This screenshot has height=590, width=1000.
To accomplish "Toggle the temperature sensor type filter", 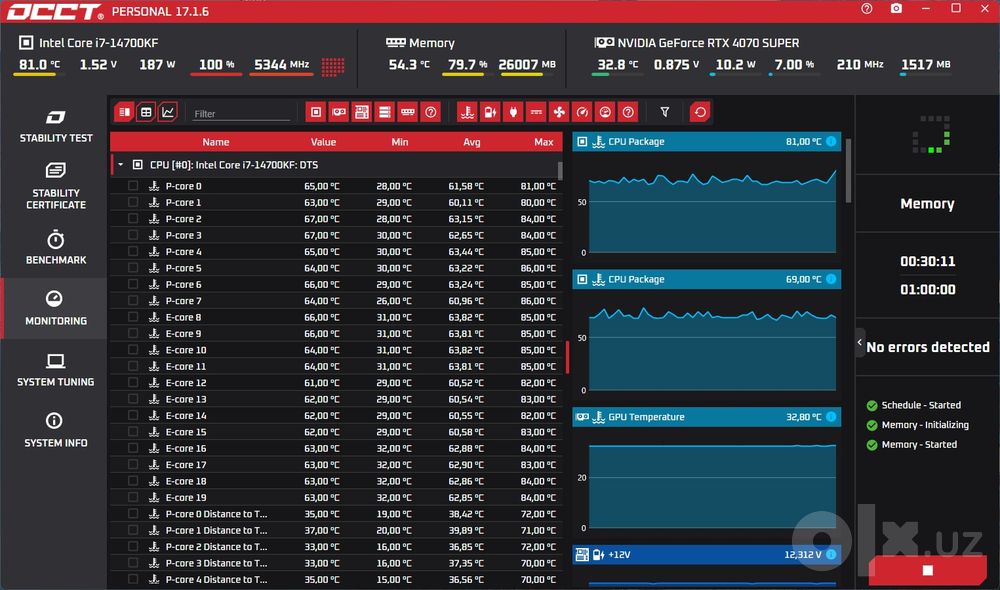I will 467,112.
